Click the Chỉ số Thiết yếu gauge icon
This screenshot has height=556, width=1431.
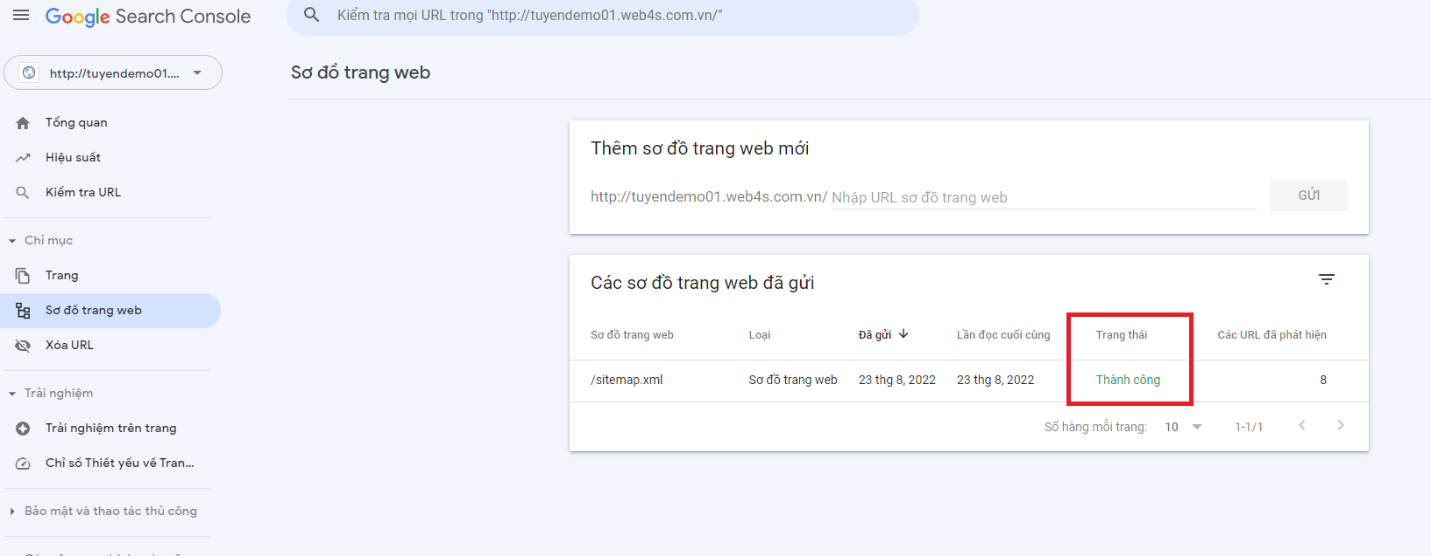coord(23,464)
